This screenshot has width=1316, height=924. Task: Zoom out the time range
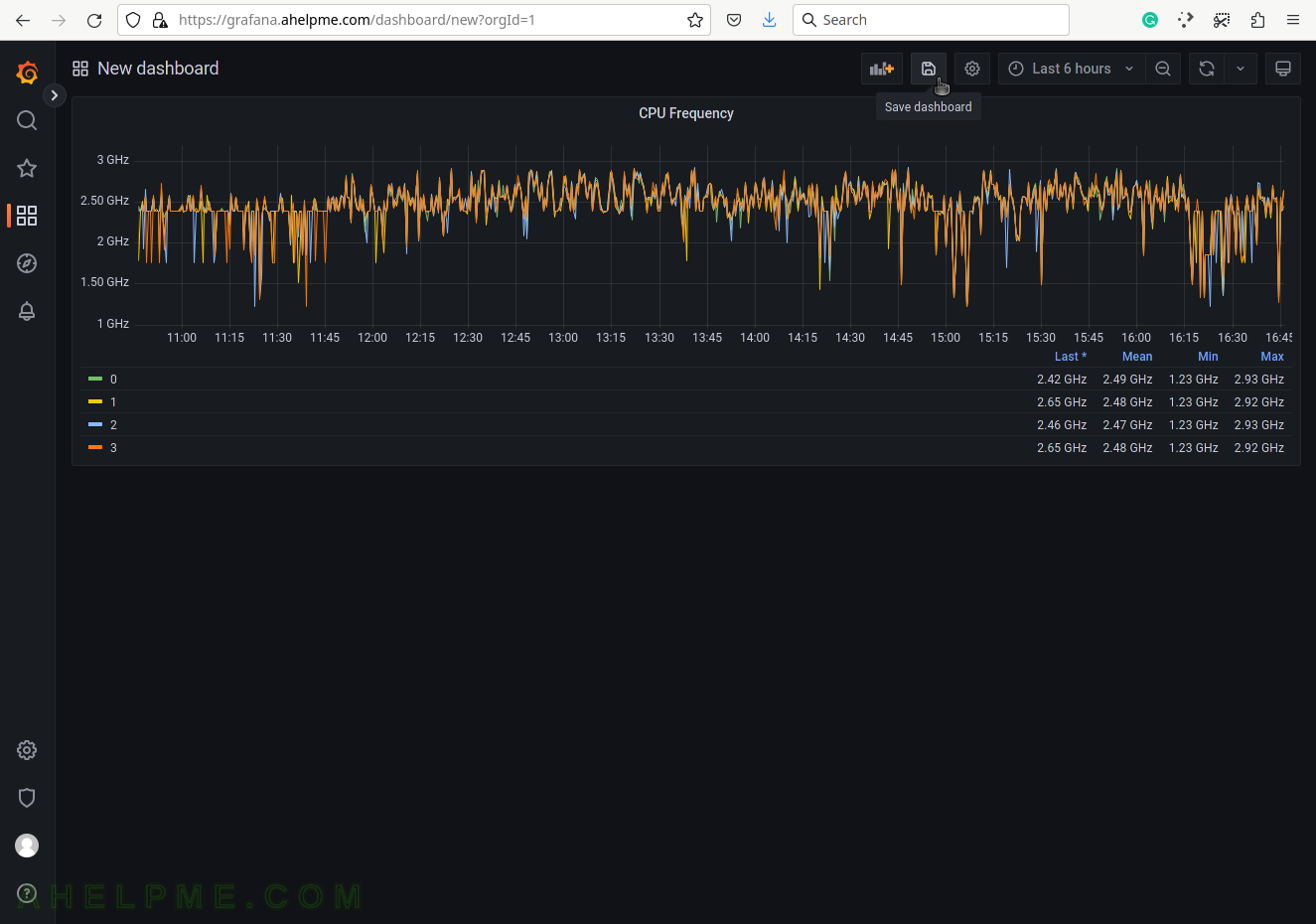pos(1163,69)
